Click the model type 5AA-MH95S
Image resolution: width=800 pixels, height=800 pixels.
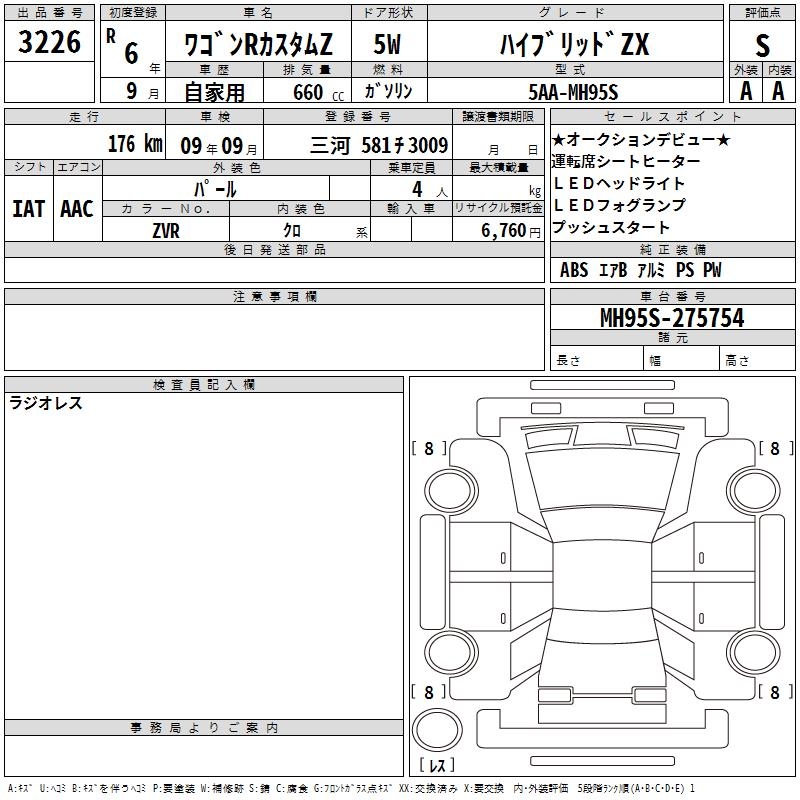(574, 91)
